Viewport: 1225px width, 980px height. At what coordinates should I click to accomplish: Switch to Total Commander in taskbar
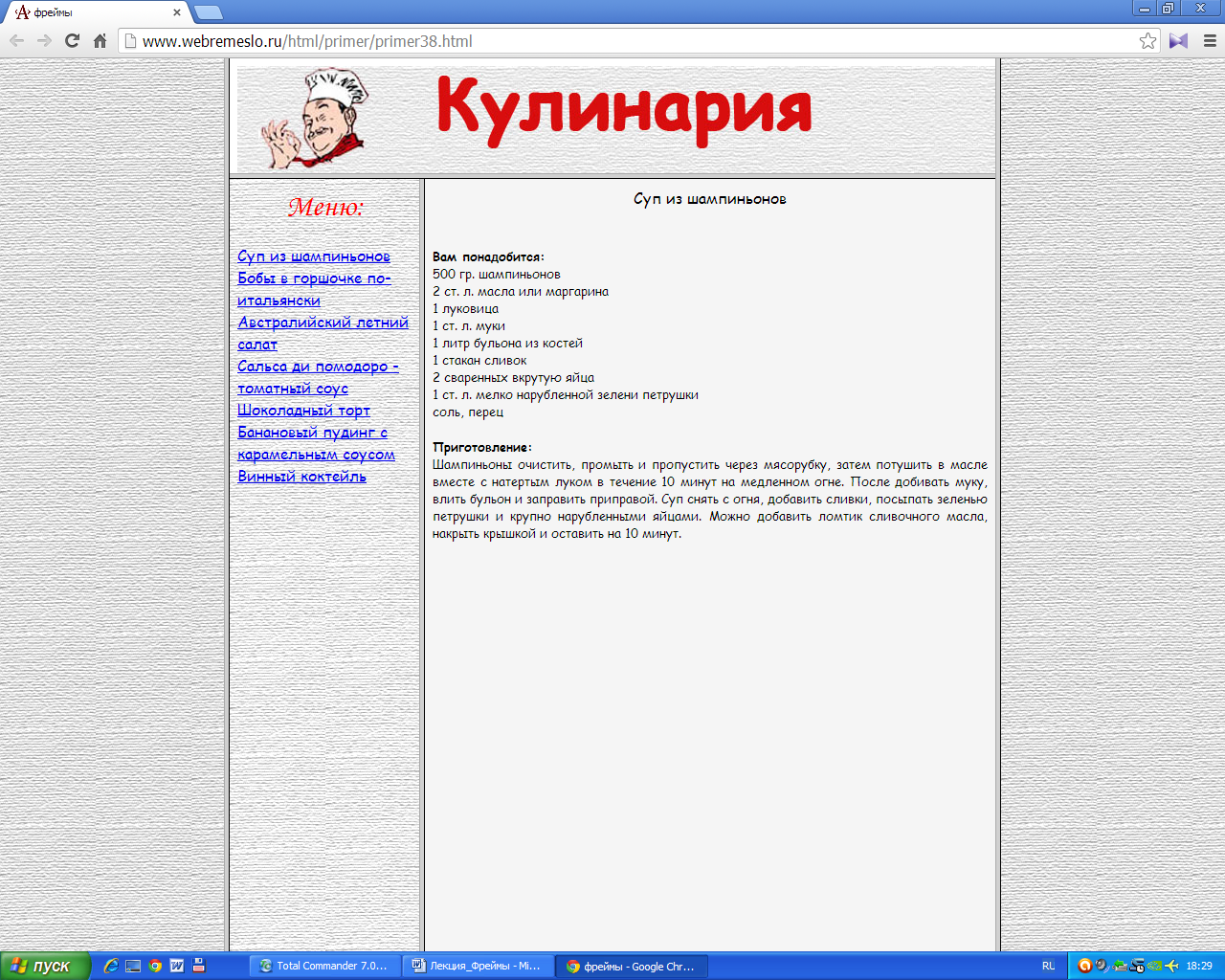coord(324,966)
